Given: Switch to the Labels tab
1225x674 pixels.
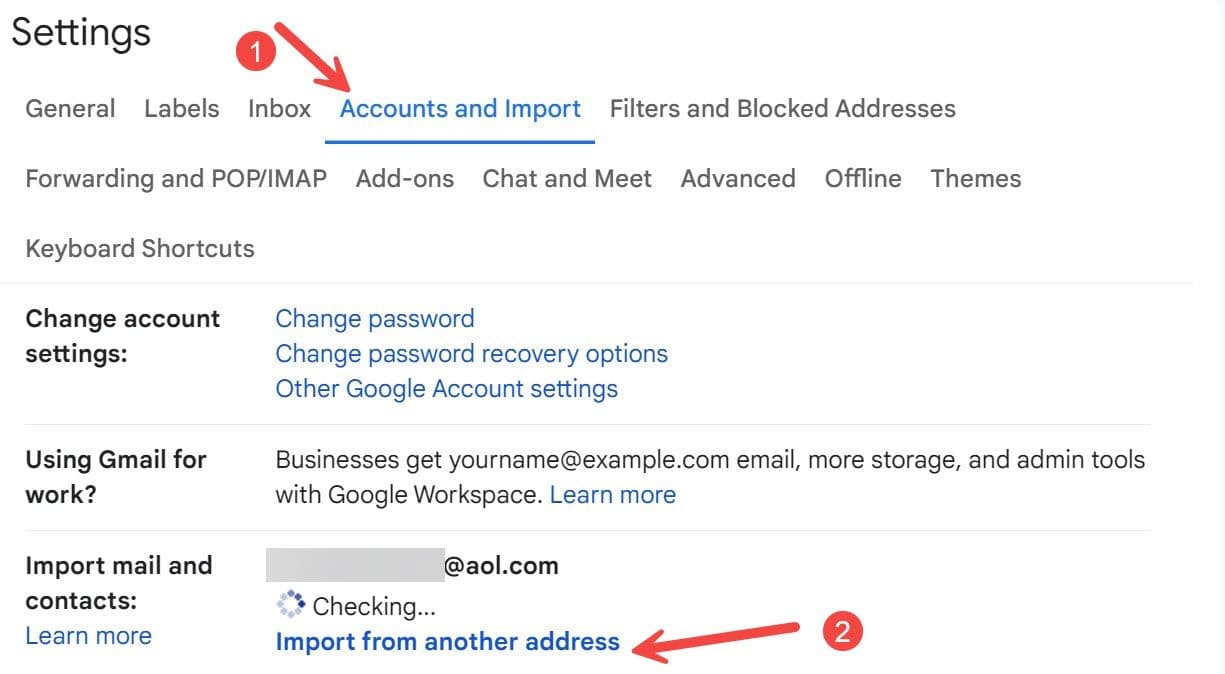Looking at the screenshot, I should (181, 108).
